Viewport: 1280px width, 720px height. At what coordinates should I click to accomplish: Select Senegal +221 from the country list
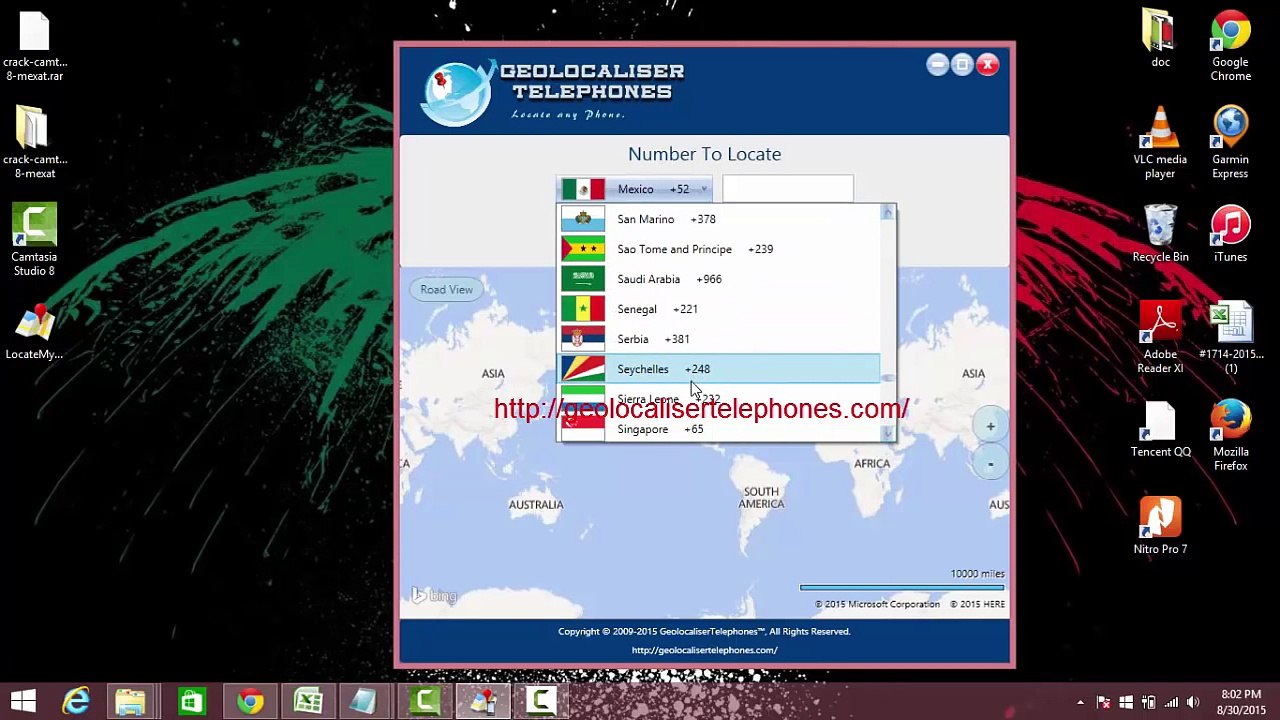click(x=719, y=309)
